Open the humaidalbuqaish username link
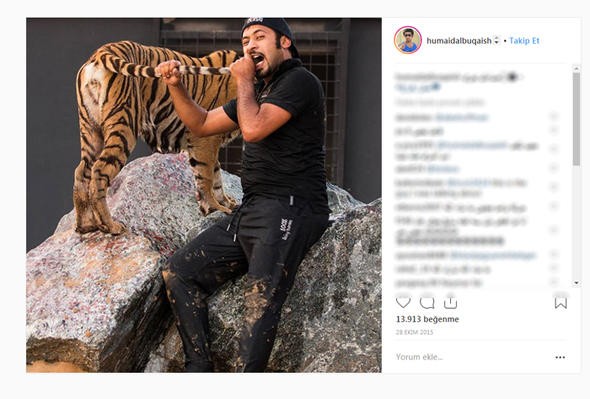 click(x=459, y=41)
